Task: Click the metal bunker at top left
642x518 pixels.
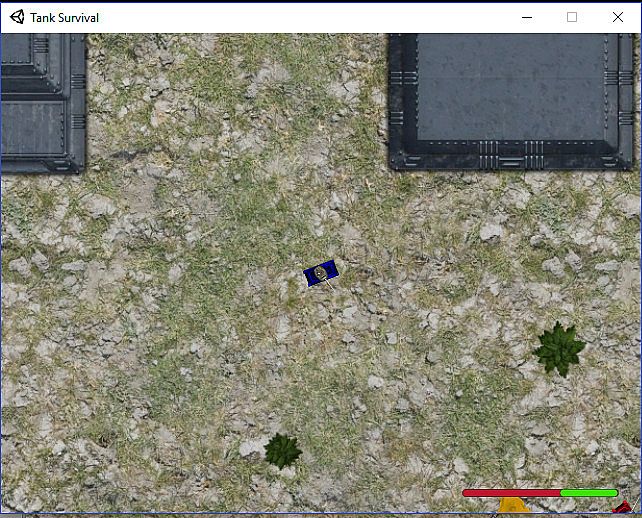Action: 43,103
